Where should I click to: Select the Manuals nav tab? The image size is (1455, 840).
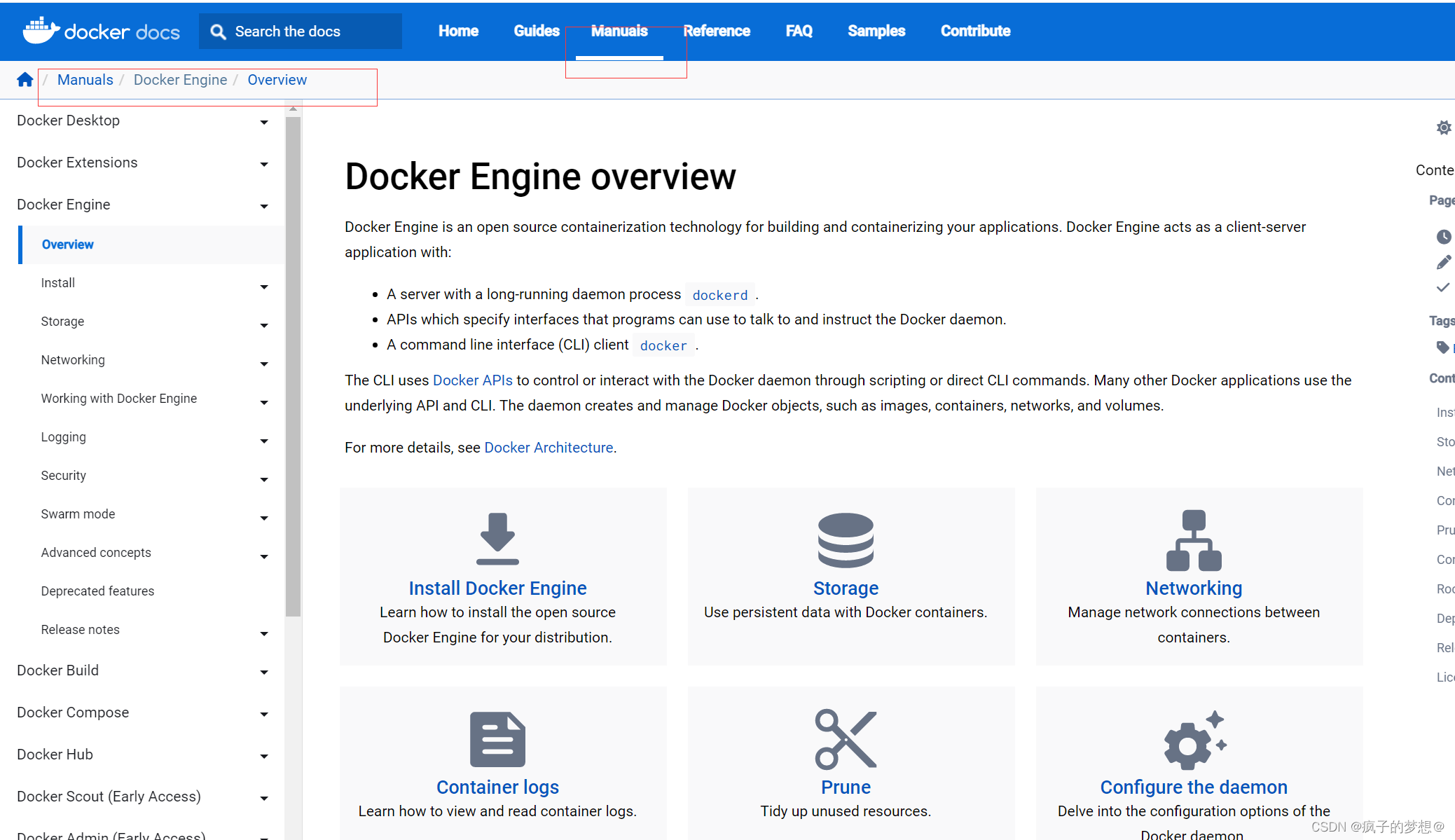click(619, 31)
